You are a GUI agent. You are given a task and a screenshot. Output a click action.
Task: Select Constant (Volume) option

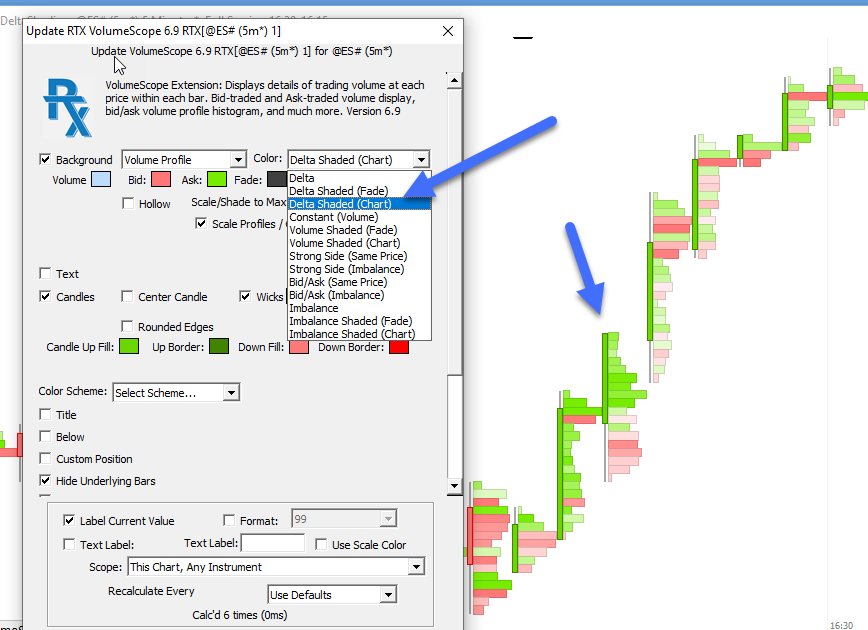[x=359, y=217]
